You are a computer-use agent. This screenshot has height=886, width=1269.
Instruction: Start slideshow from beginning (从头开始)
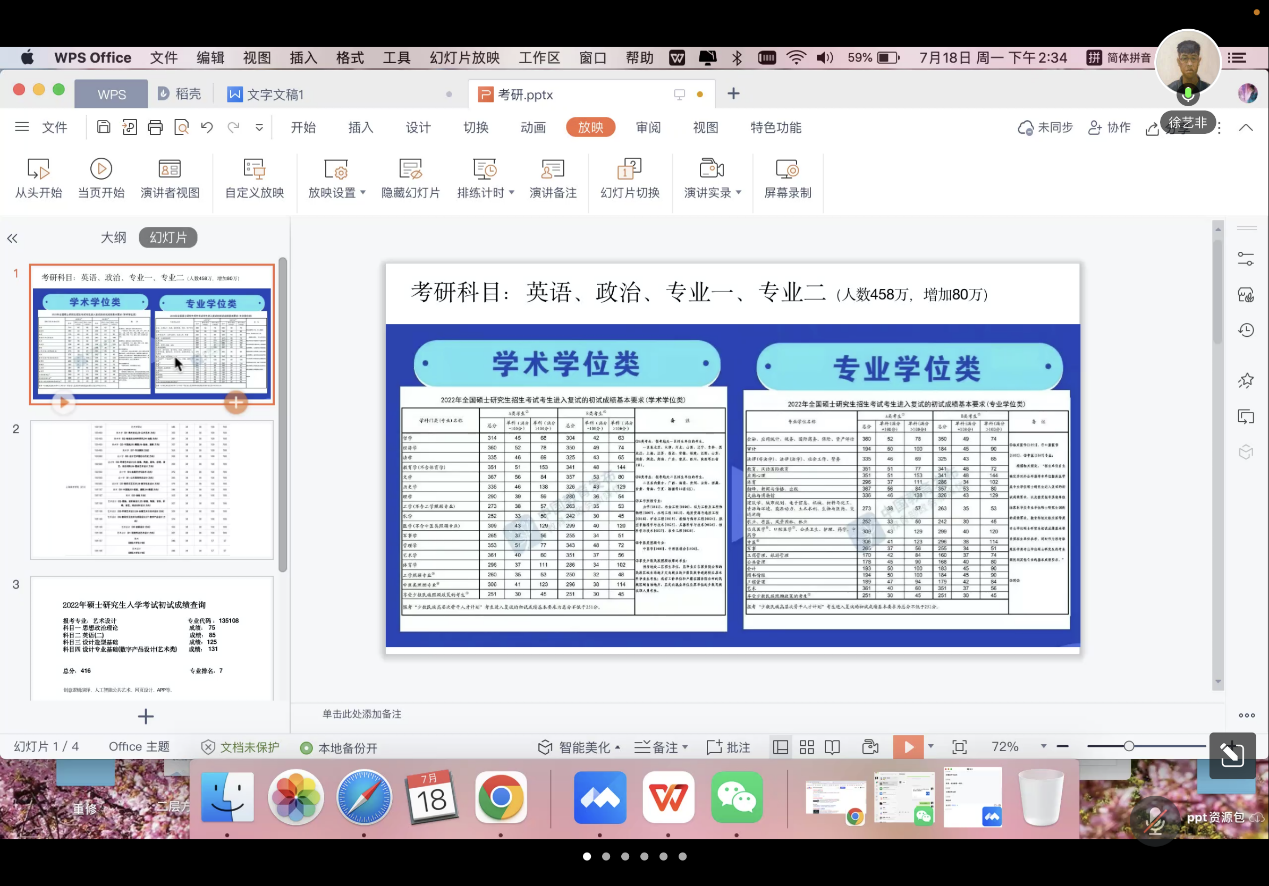(x=38, y=179)
